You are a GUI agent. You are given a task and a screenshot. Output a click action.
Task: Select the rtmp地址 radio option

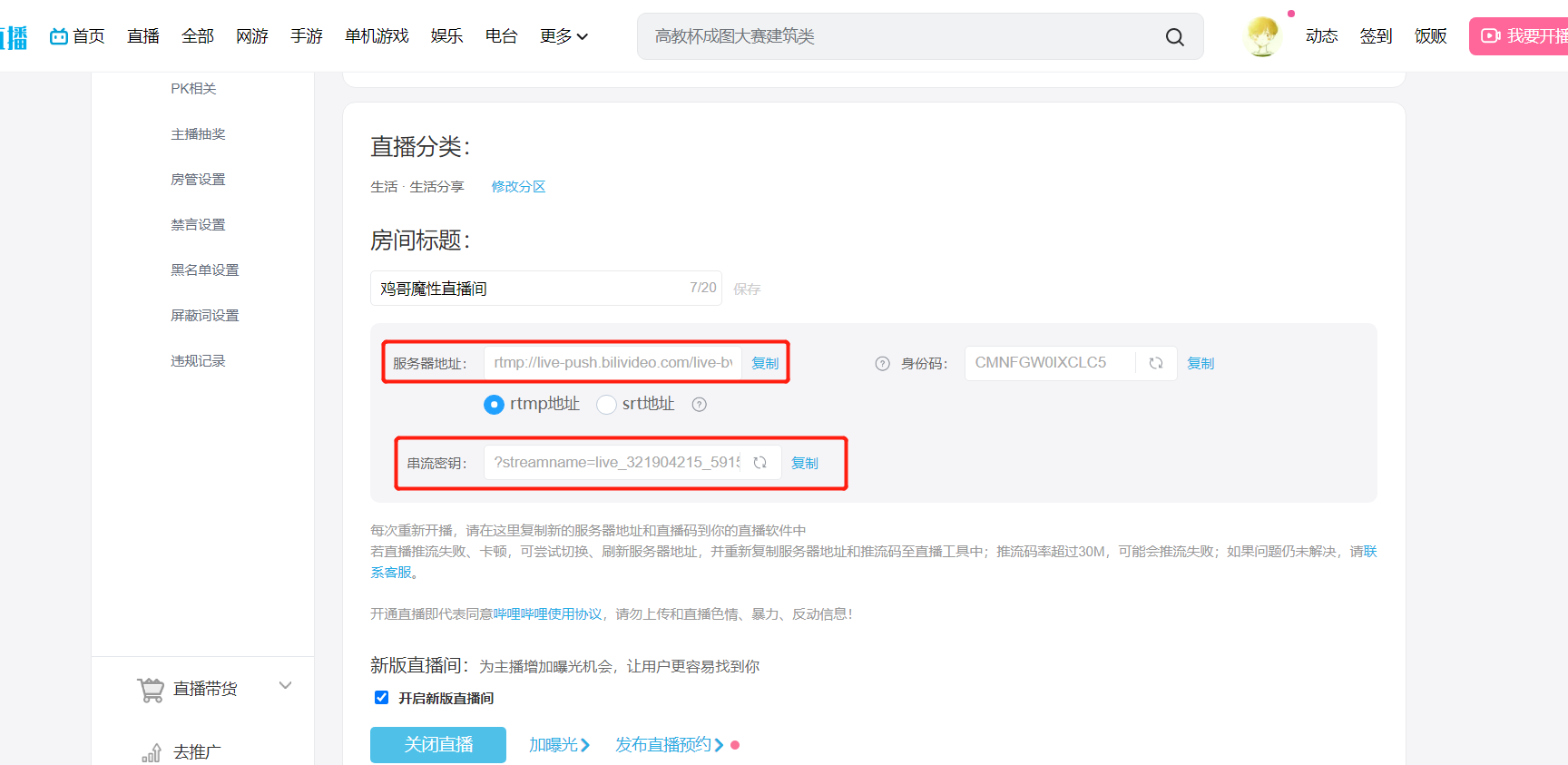(x=494, y=405)
